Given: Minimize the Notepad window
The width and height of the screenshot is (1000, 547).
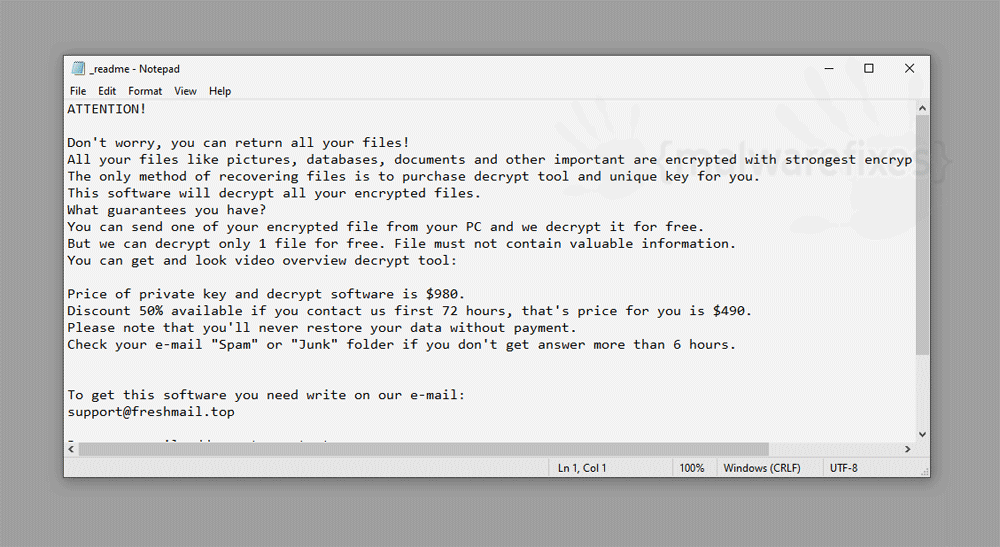Looking at the screenshot, I should [829, 68].
